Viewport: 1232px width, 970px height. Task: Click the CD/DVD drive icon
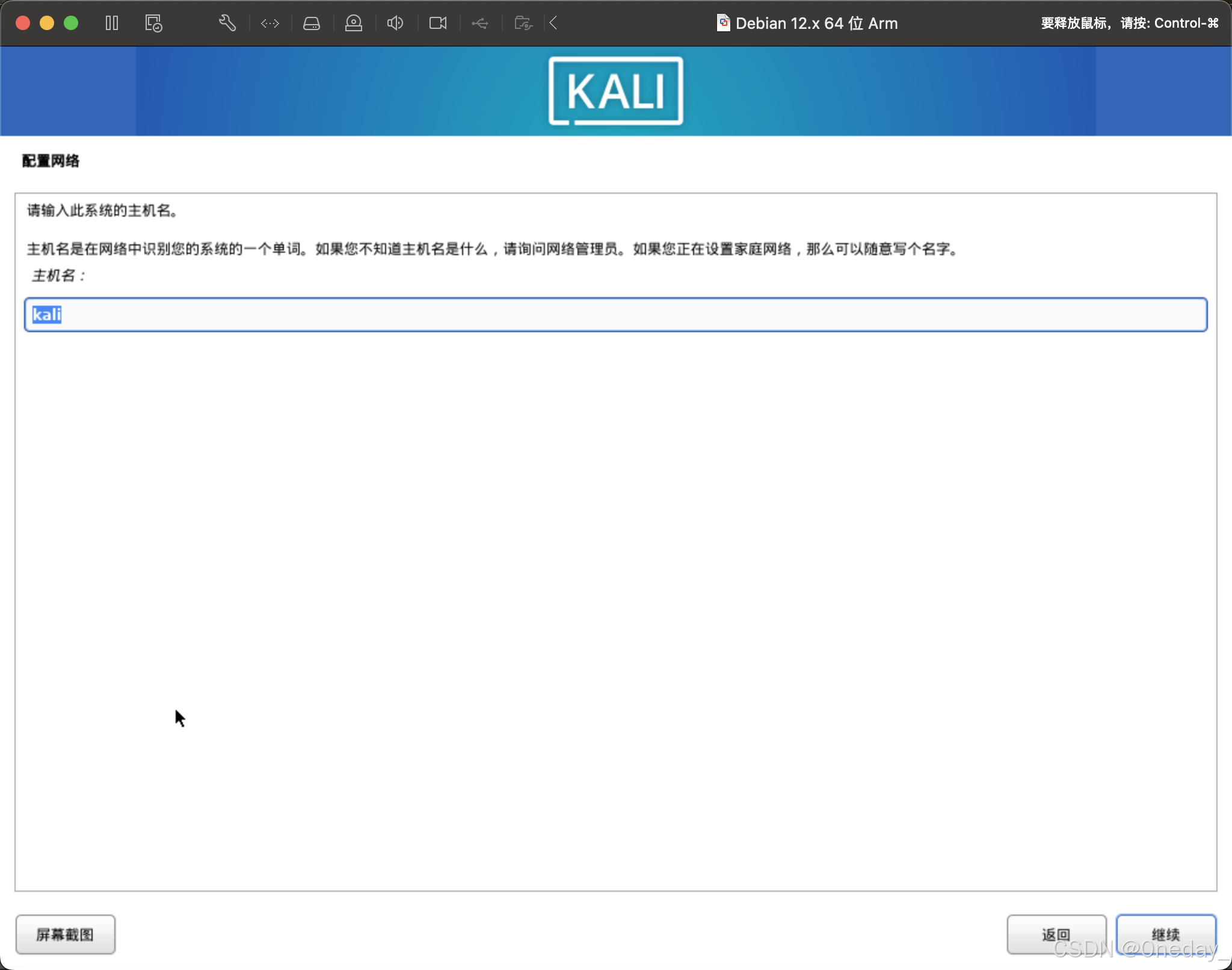click(x=354, y=23)
